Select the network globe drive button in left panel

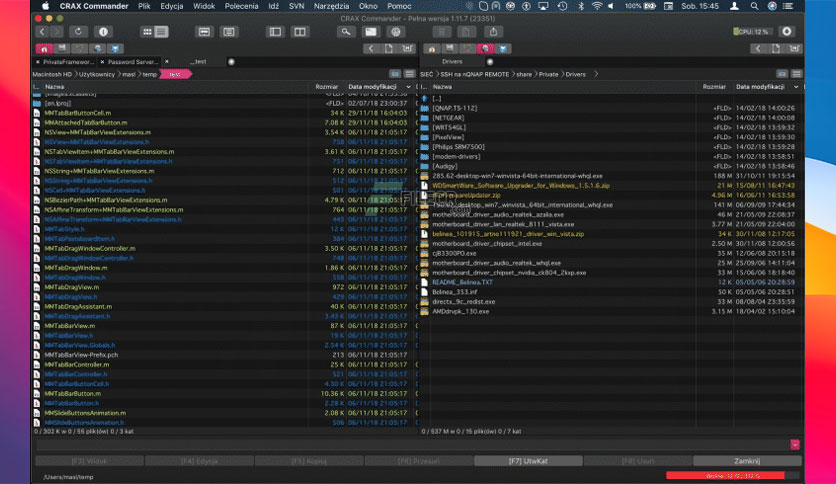(97, 49)
